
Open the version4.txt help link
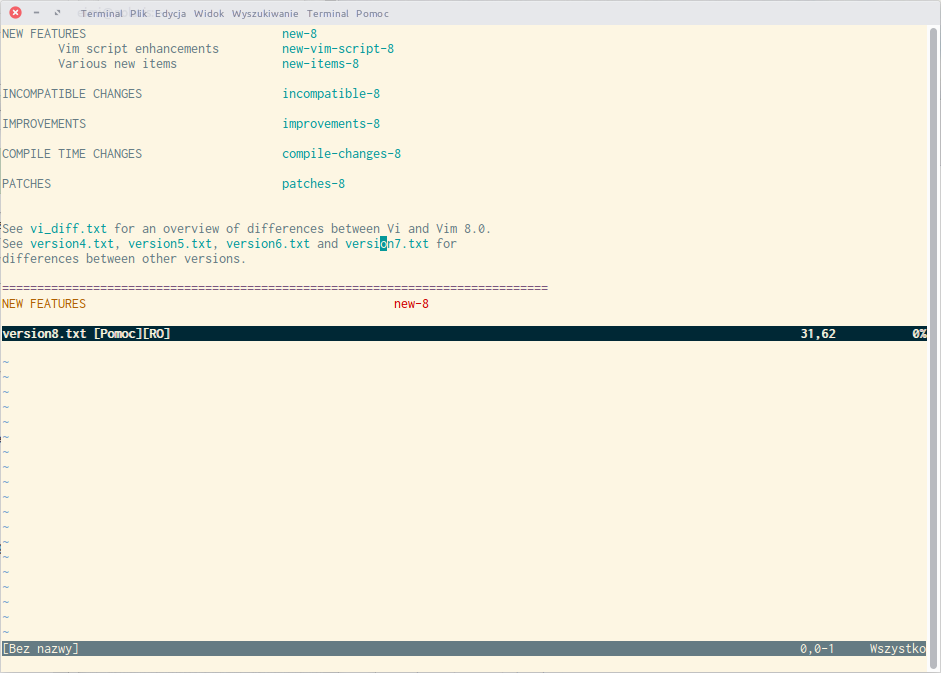[72, 244]
